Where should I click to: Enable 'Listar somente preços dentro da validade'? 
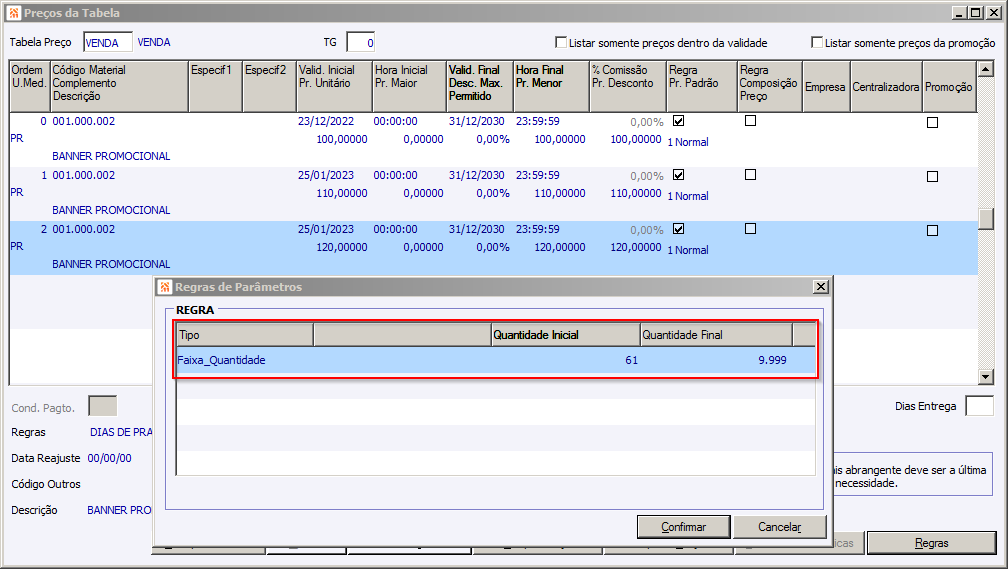point(561,43)
